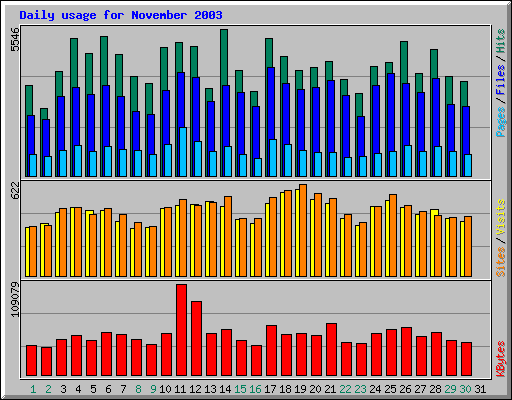Click day label 4 on the x-axis
Viewport: 512px width, 400px height.
(78, 389)
